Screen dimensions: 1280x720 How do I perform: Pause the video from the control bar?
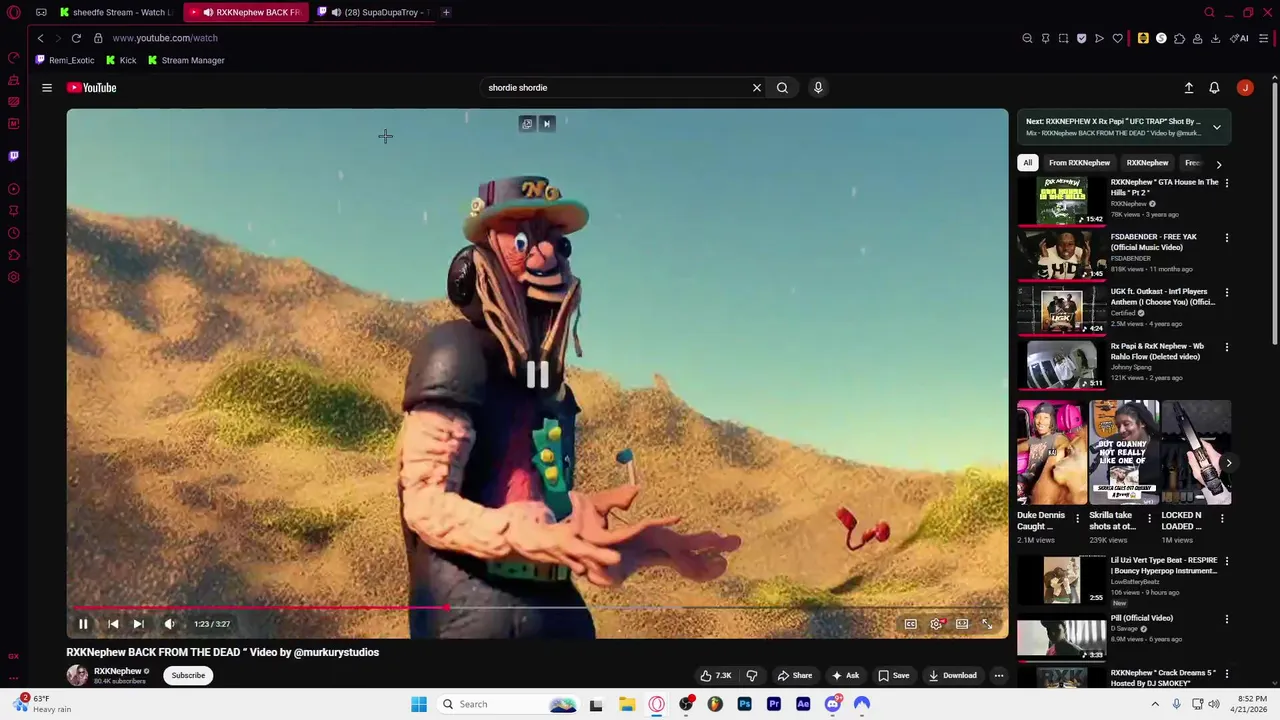[83, 624]
